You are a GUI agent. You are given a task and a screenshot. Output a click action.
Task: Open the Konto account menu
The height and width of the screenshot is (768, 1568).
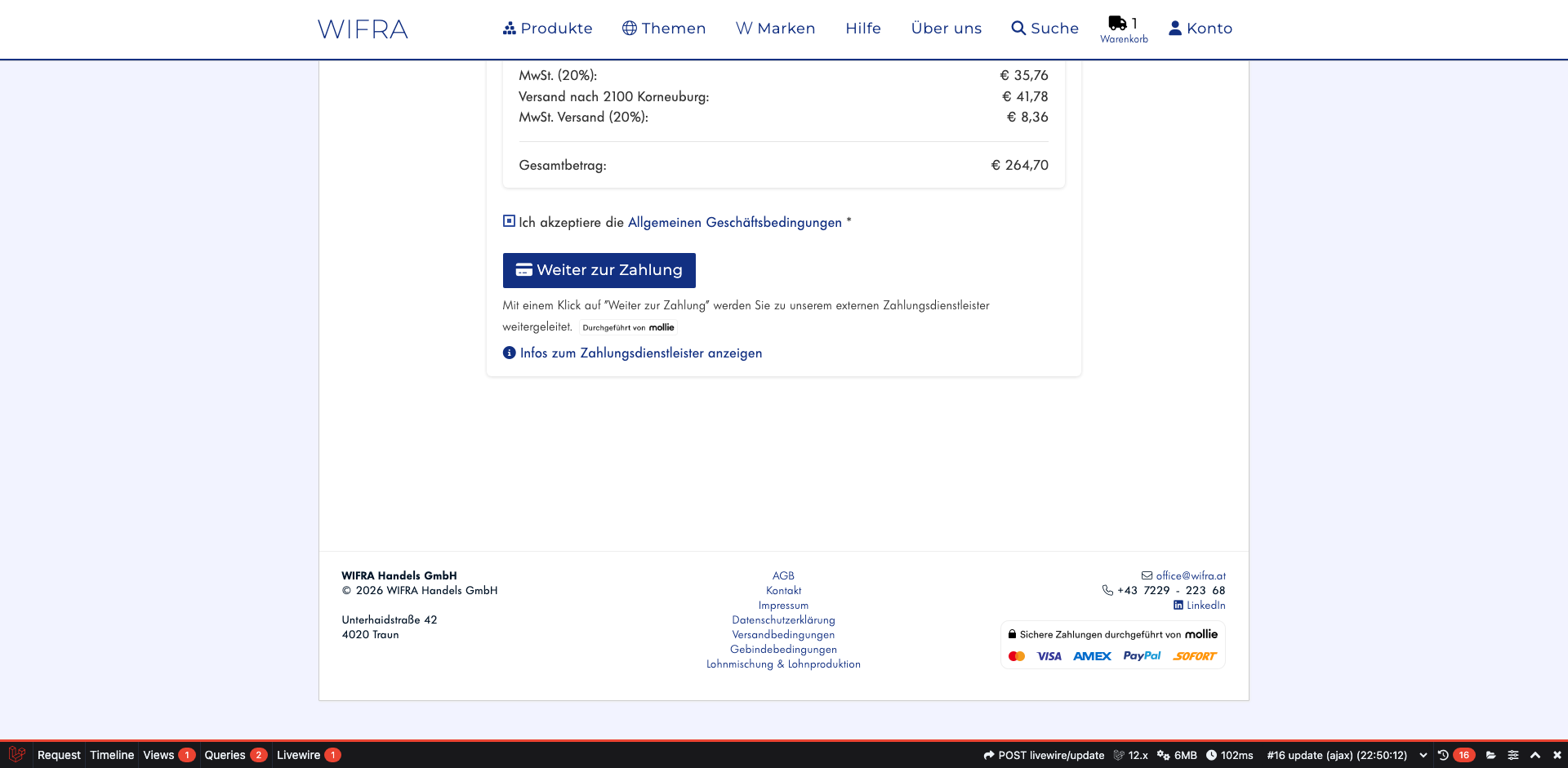tap(1200, 29)
